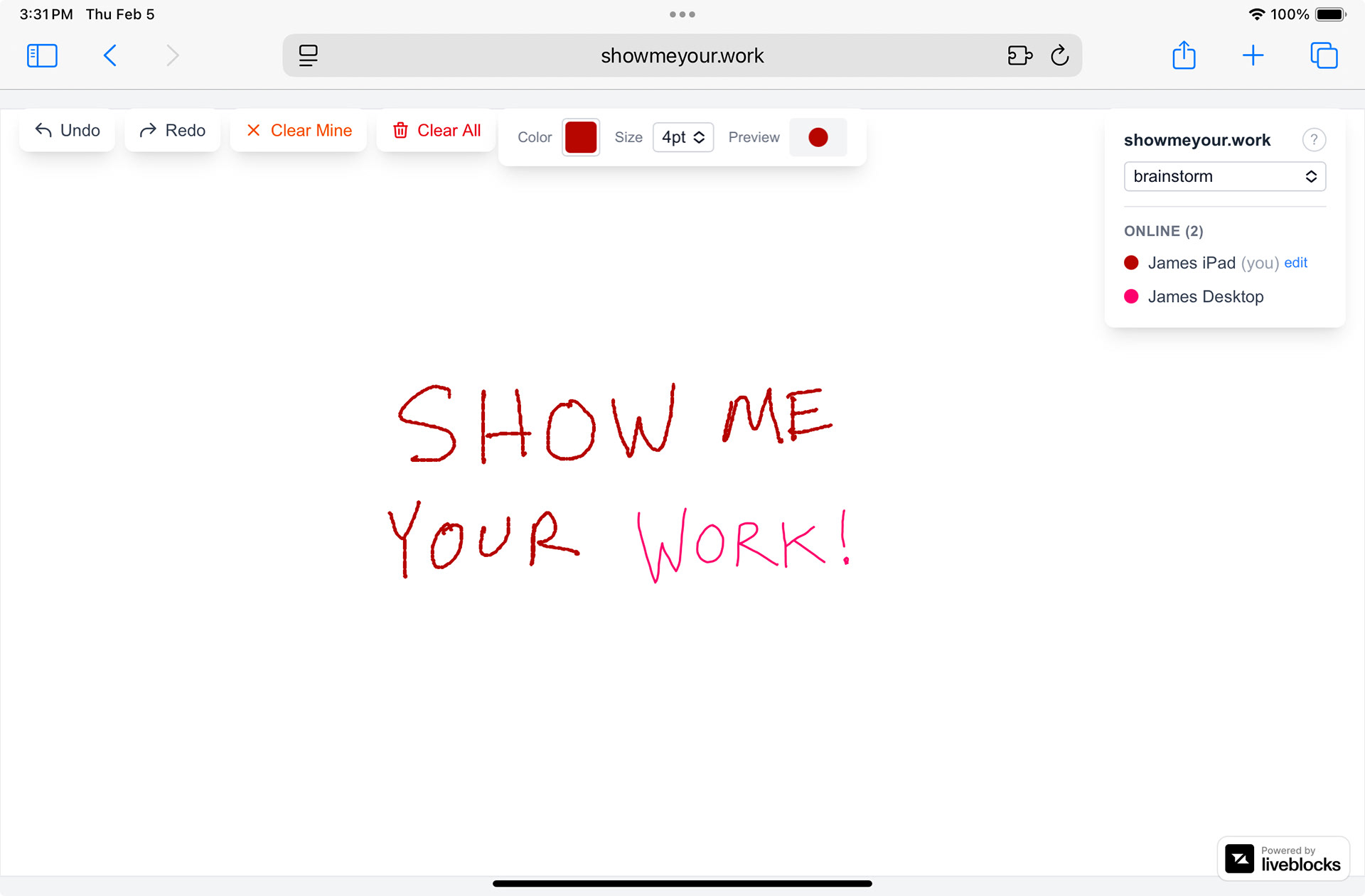1365x896 pixels.
Task: Open the help question mark icon
Action: pyautogui.click(x=1313, y=140)
